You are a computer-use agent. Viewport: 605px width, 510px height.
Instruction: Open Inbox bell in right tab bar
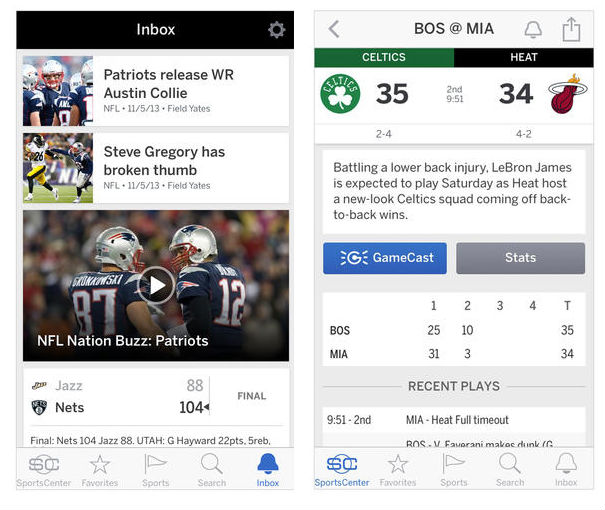tap(566, 470)
